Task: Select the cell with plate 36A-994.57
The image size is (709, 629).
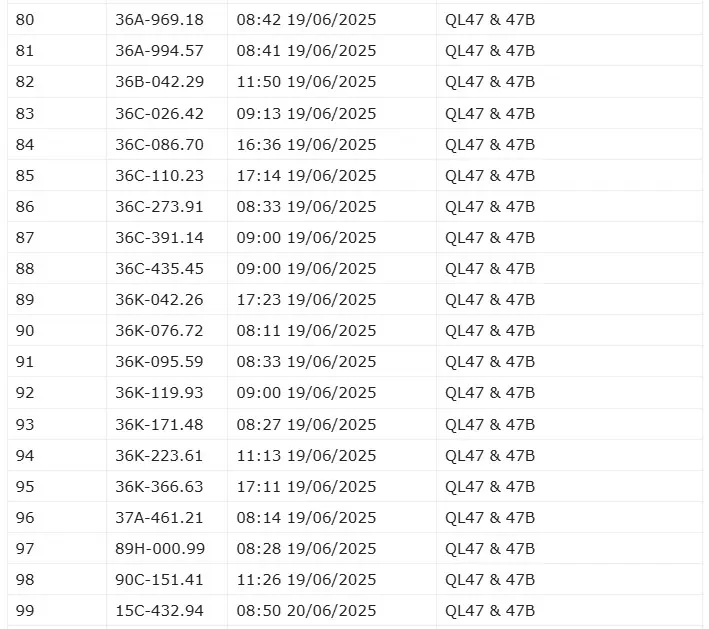Action: click(159, 51)
